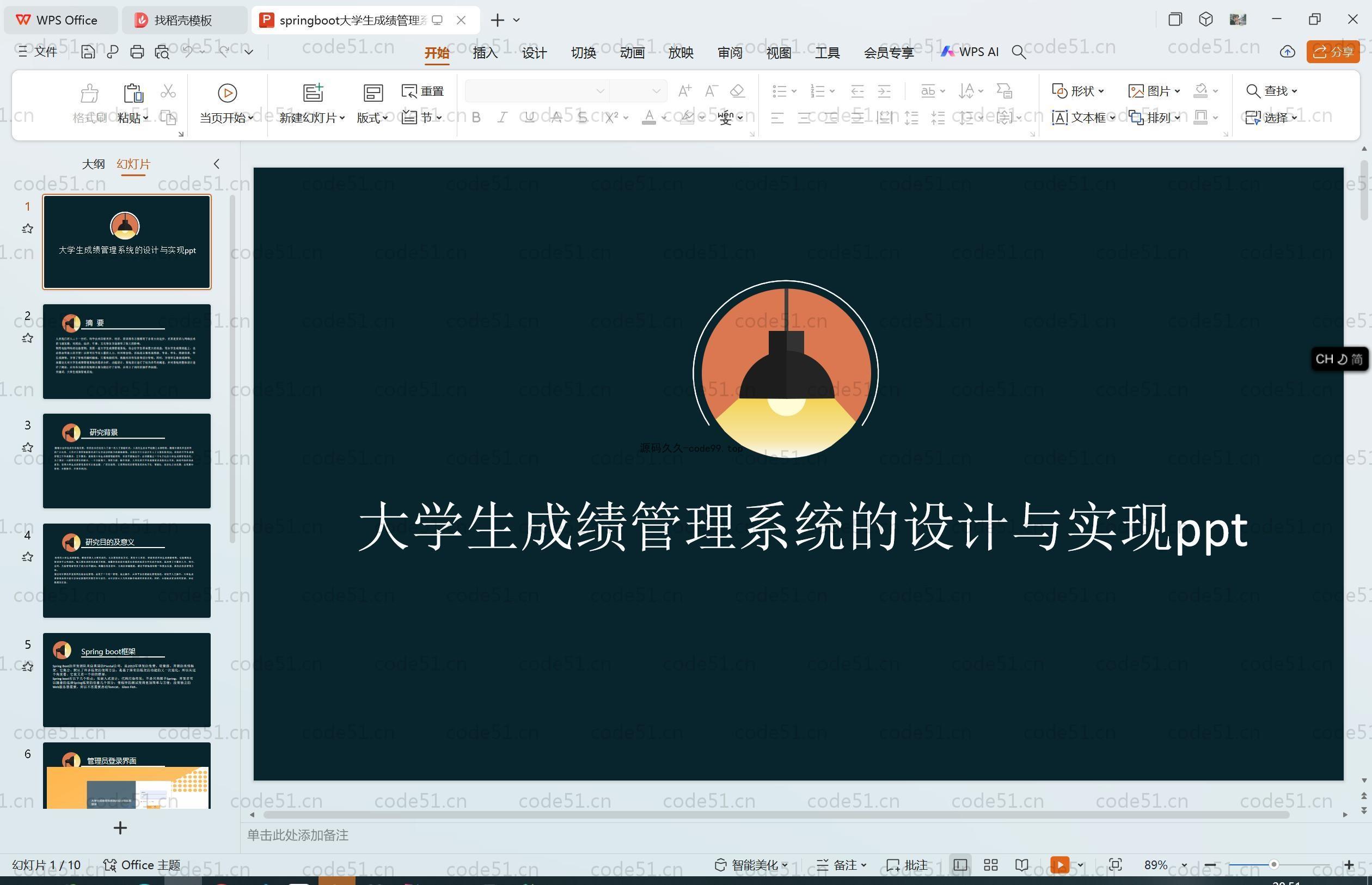Switch to the Design (设计) tab

(534, 52)
